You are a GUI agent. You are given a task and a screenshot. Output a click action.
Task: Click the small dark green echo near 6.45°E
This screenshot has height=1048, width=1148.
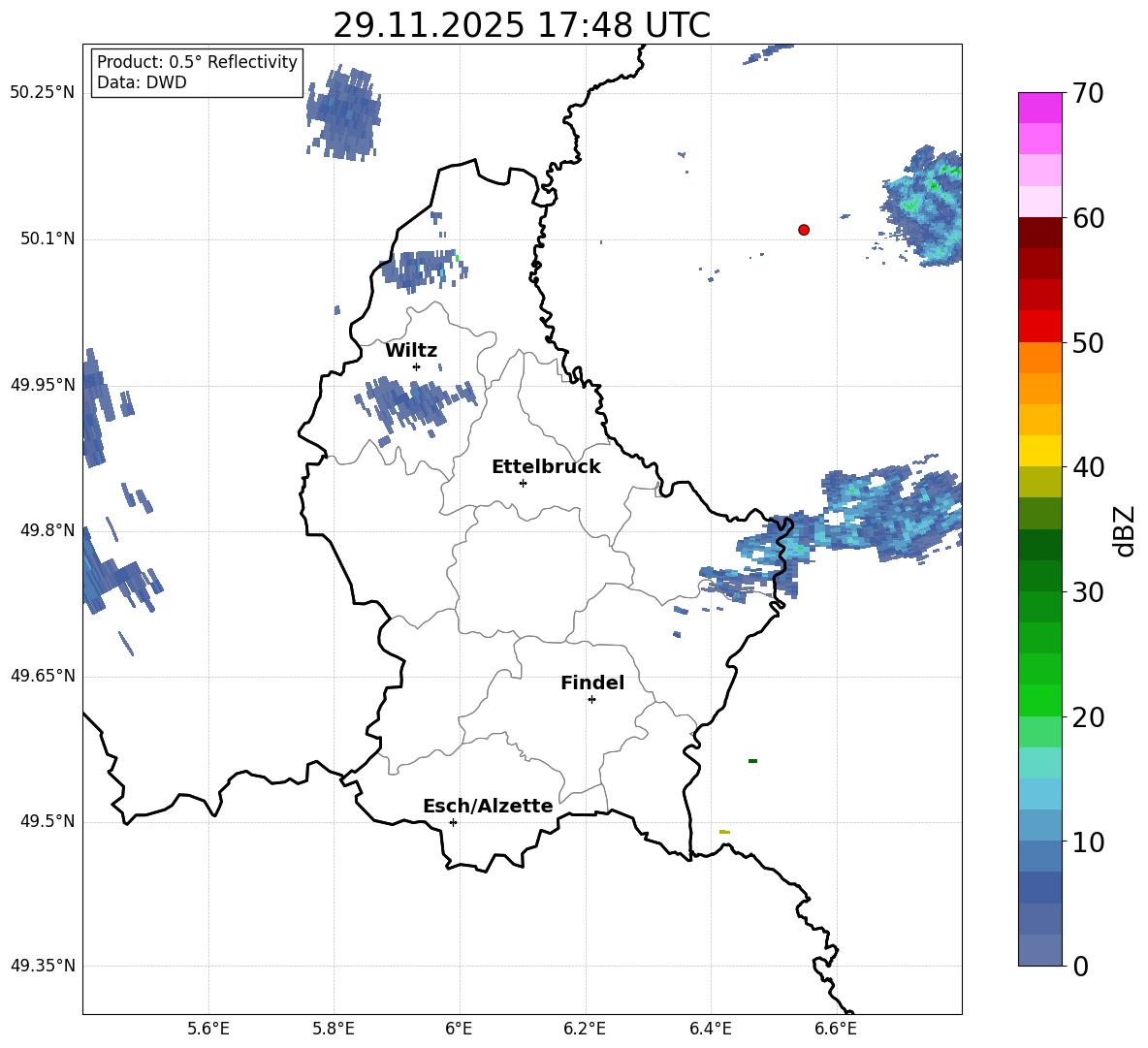tap(752, 761)
